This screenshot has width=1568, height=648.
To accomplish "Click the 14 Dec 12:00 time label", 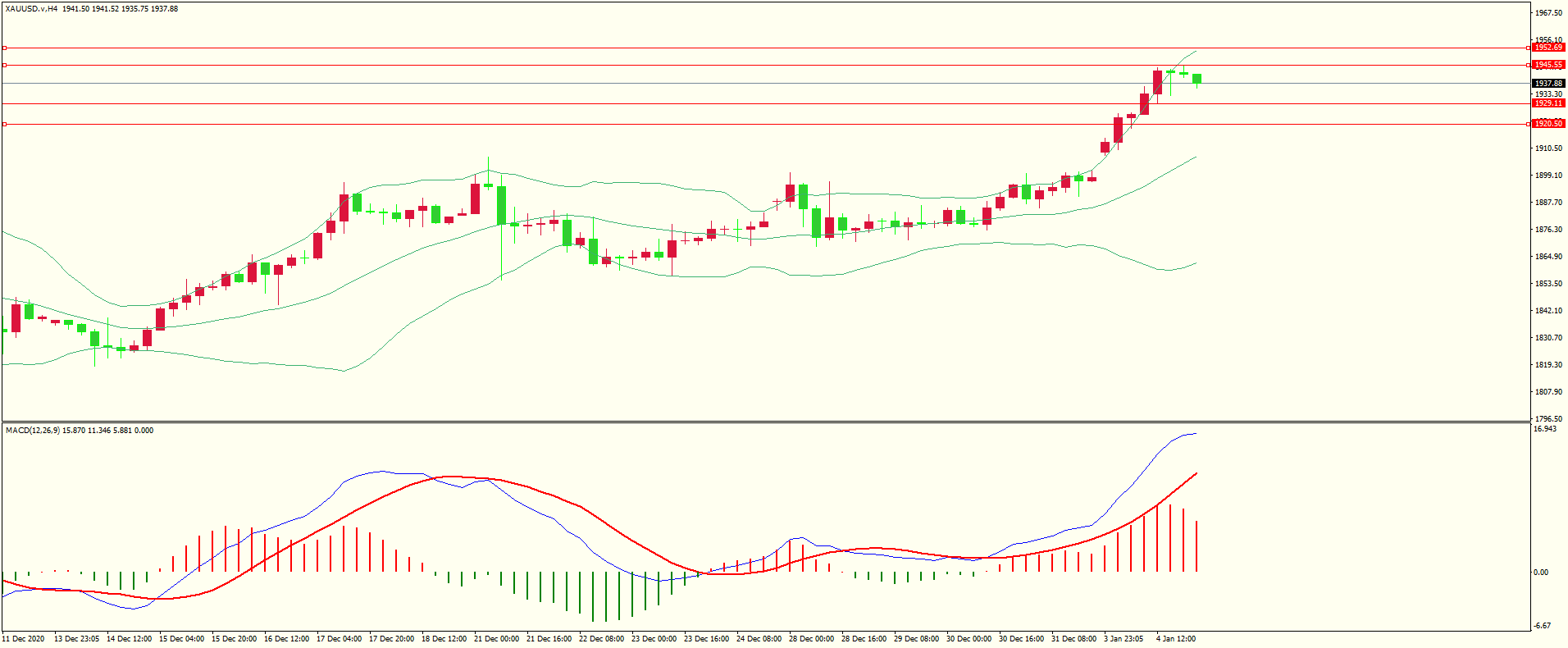I will click(130, 639).
